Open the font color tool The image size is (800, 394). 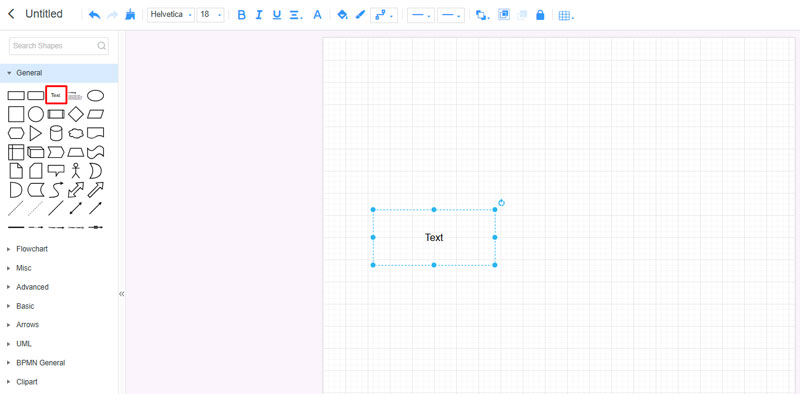317,15
